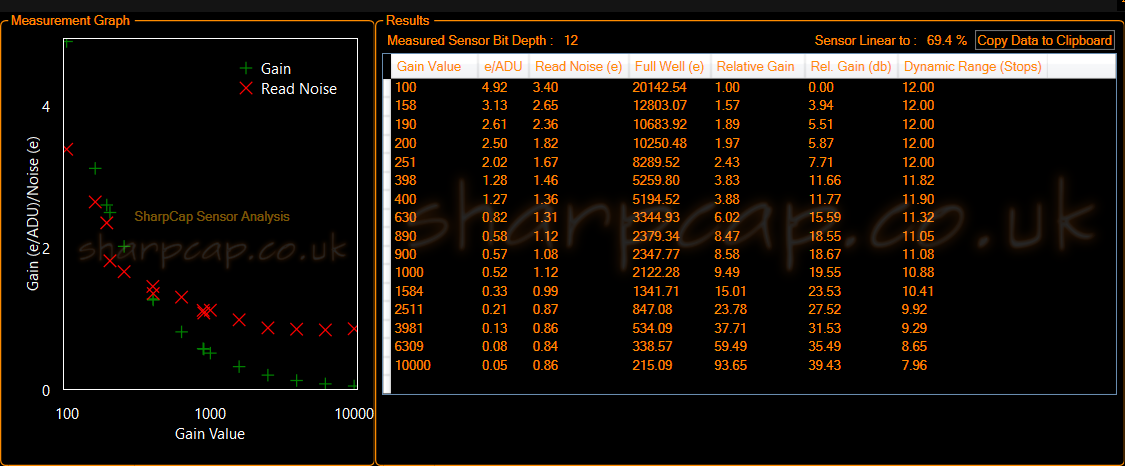Select the row with Gain Value 890
The image size is (1125, 466).
coord(753,236)
